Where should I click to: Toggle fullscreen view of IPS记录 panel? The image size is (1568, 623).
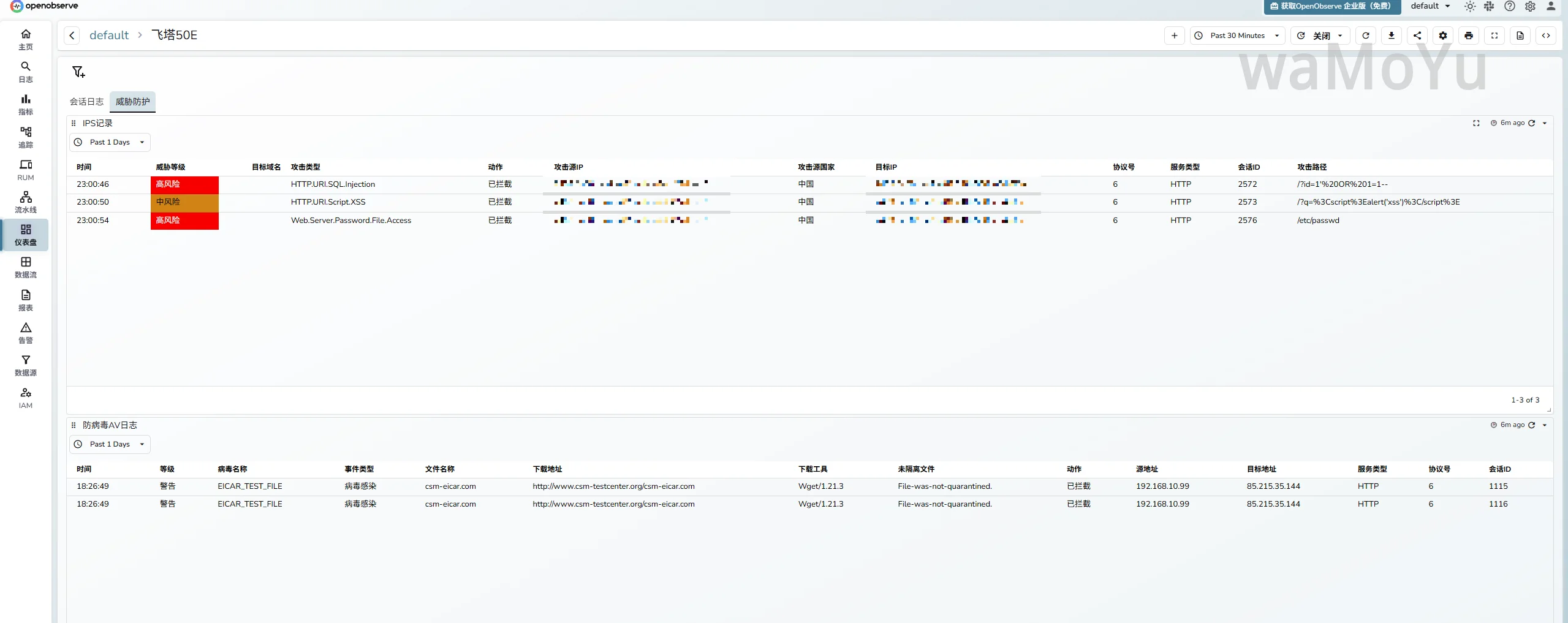tap(1476, 123)
